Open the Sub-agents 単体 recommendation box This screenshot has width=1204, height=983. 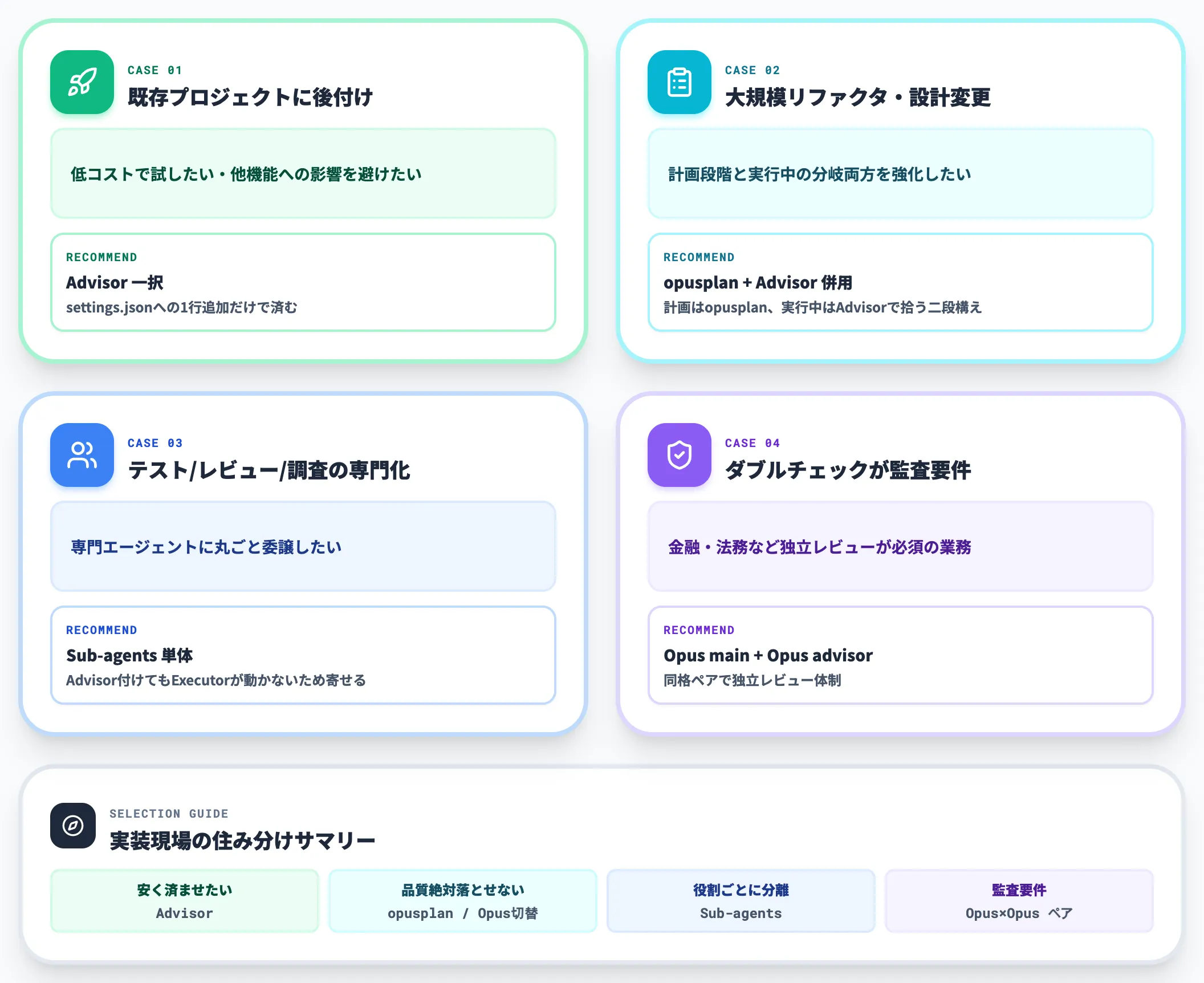[303, 655]
